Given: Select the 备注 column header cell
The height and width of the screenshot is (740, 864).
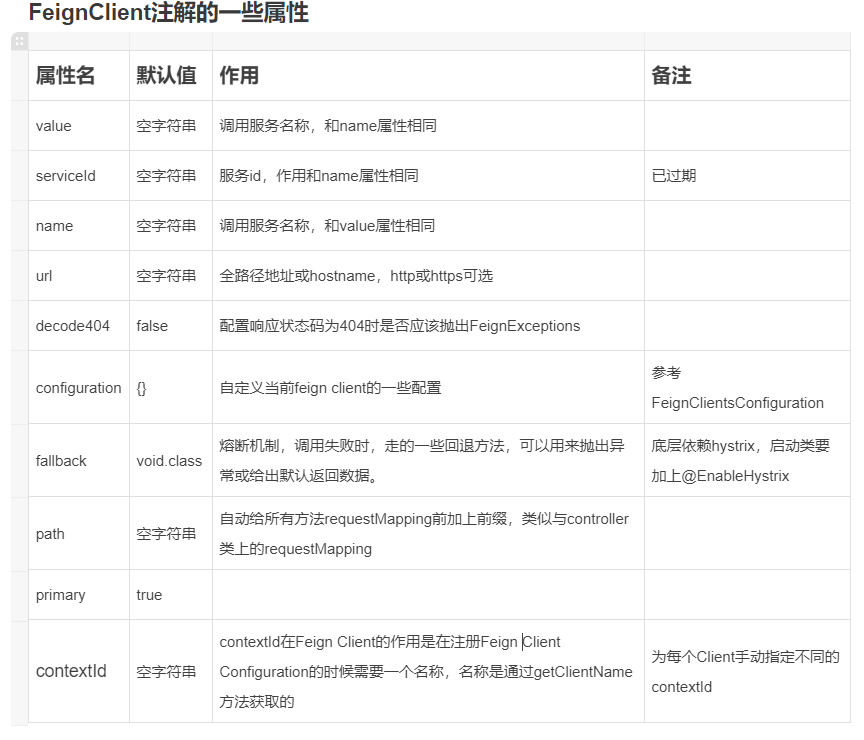Looking at the screenshot, I should [672, 75].
